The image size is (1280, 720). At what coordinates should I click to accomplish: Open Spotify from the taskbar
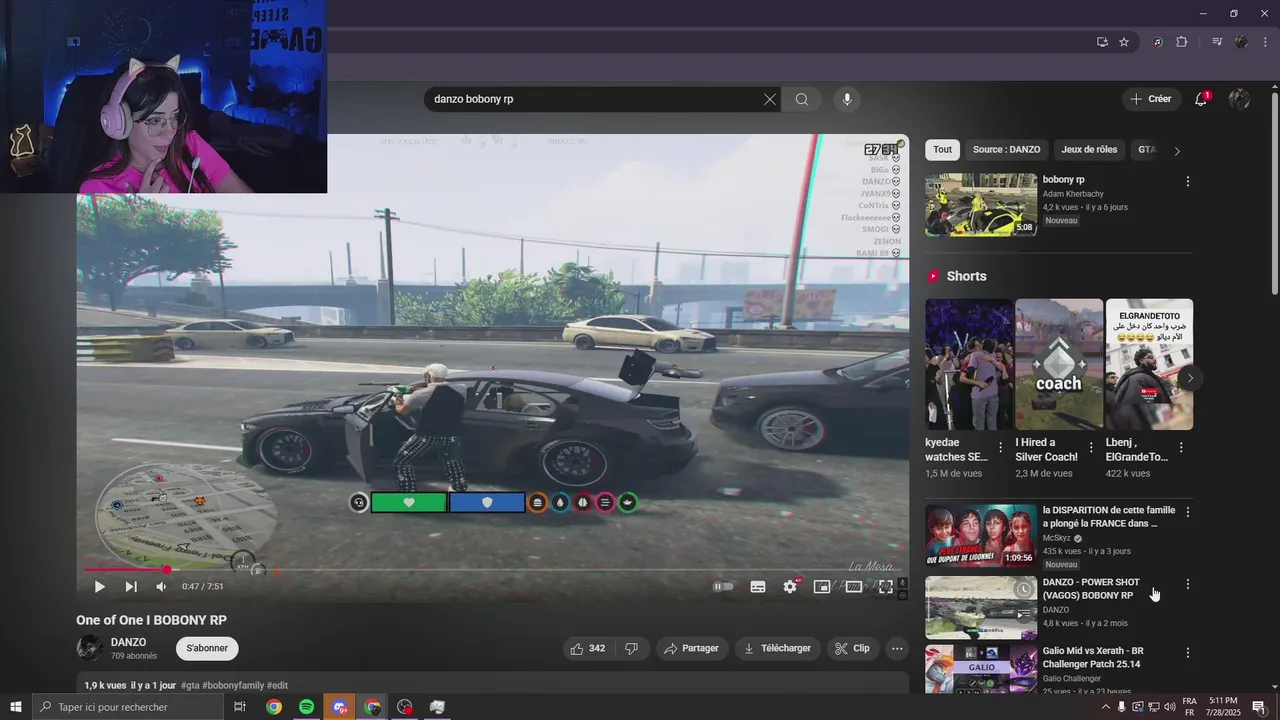(306, 707)
